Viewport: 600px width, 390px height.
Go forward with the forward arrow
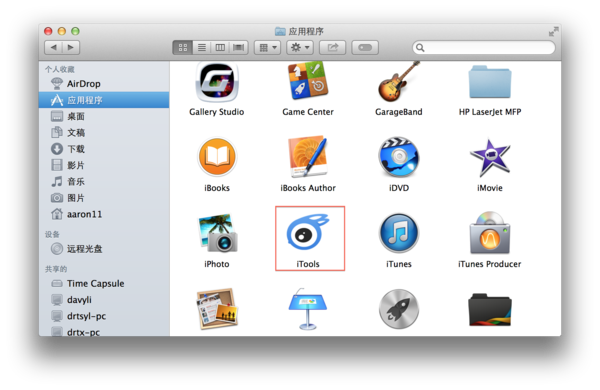pos(71,47)
